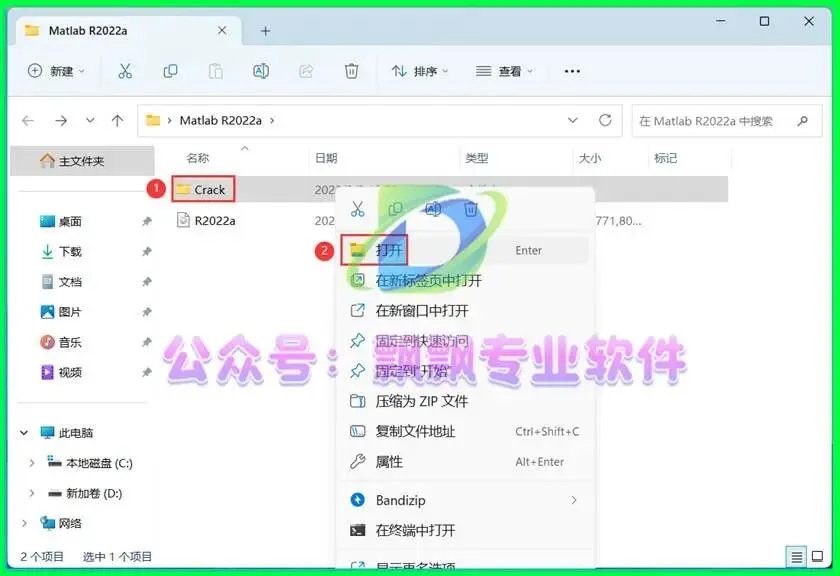Viewport: 840px width, 576px height.
Task: Open 主文件夹 in the sidebar
Action: (82, 161)
